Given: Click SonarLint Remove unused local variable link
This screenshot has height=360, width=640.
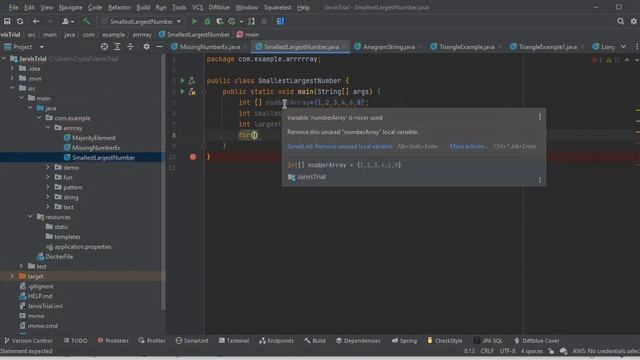Looking at the screenshot, I should coord(340,146).
